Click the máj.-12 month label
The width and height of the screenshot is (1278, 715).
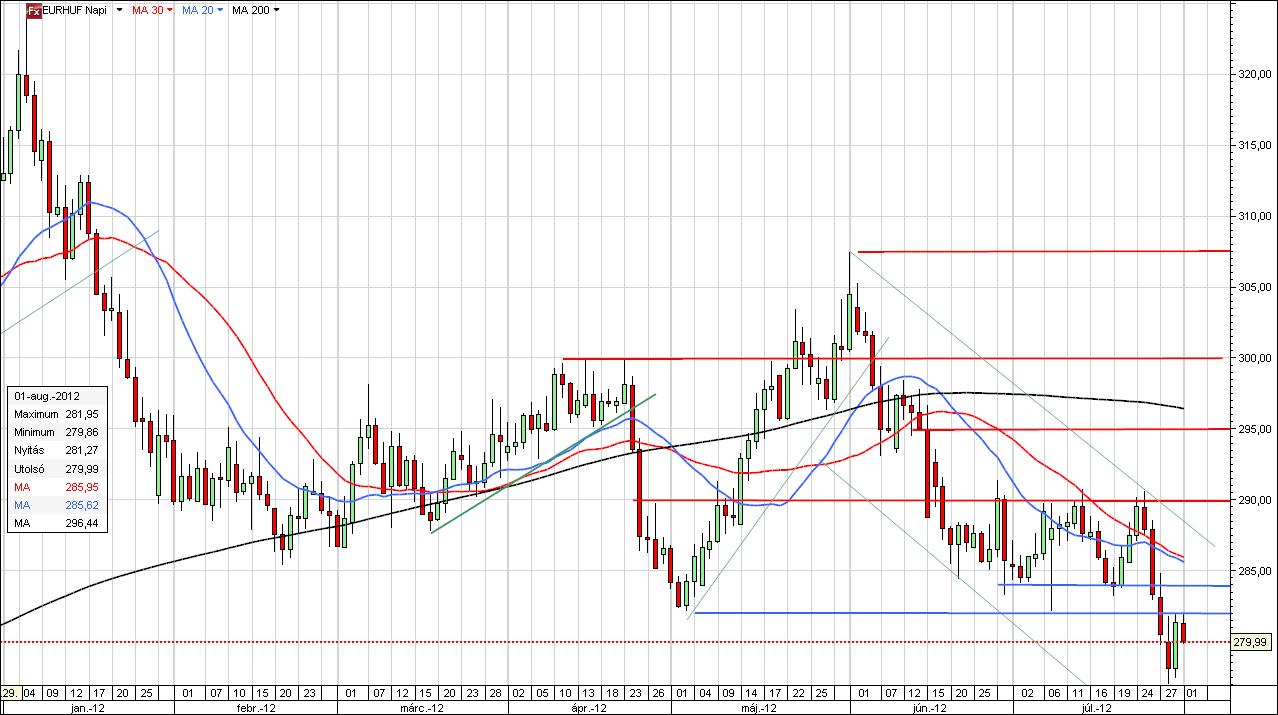(x=759, y=707)
